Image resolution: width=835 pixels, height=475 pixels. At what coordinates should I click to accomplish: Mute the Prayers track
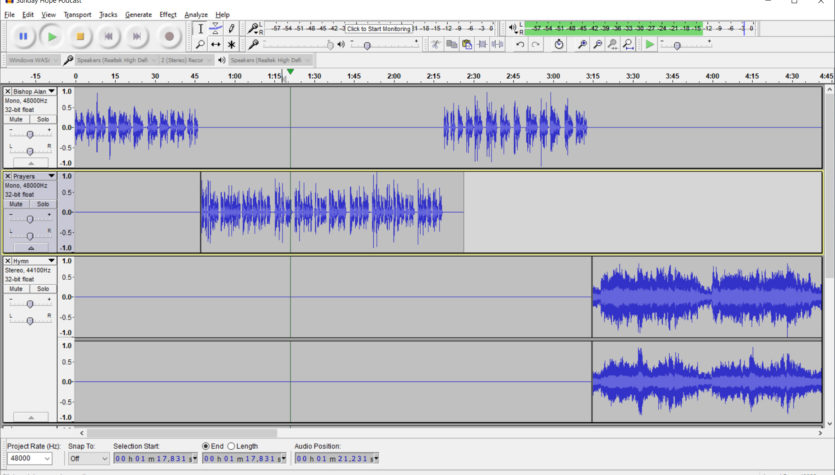pos(16,204)
